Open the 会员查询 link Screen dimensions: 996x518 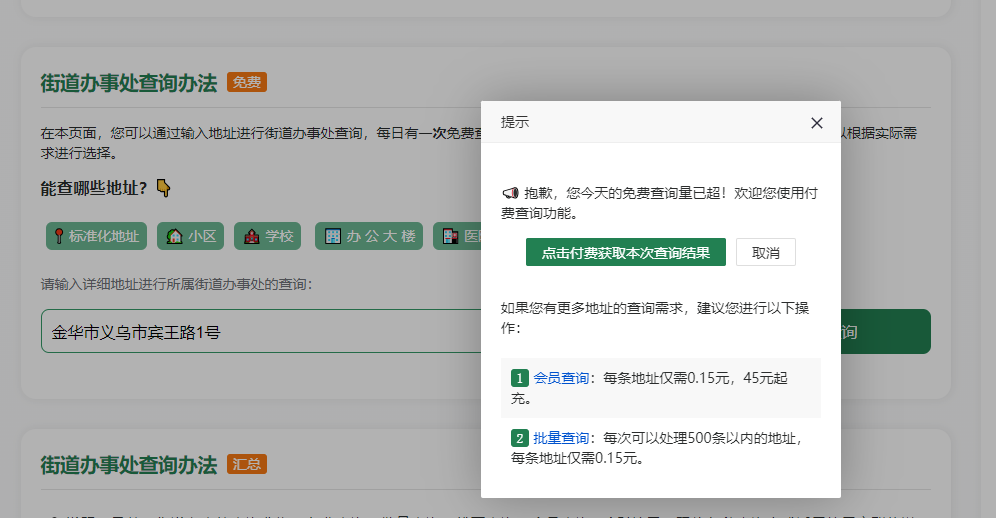[x=561, y=378]
